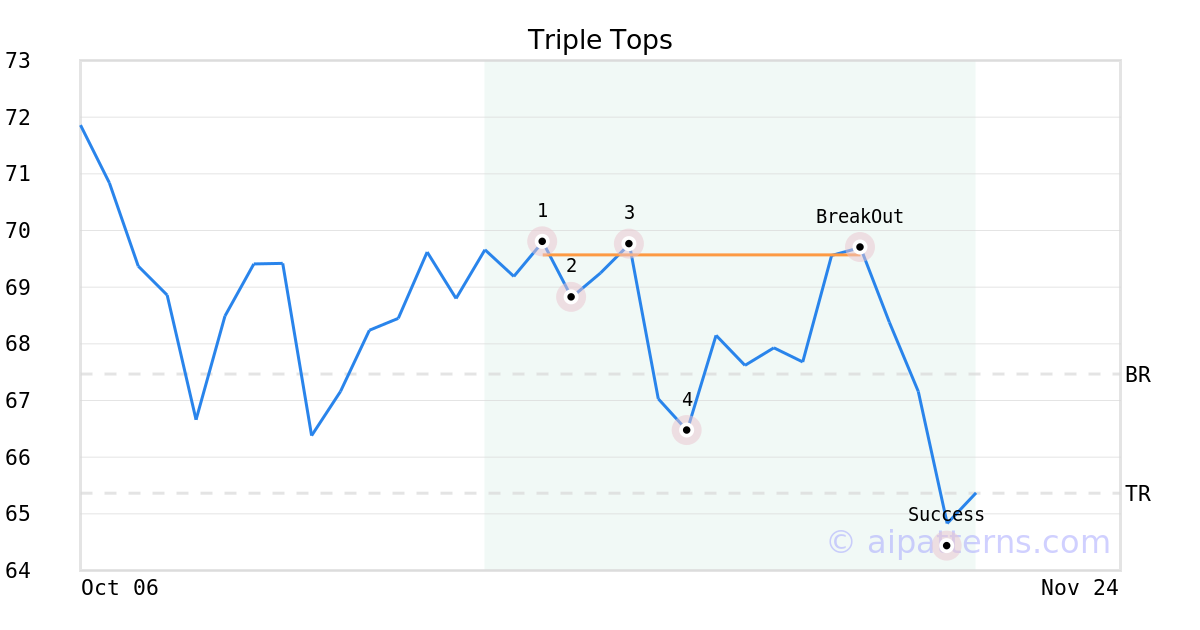Click the BR level label
This screenshot has width=1200, height=630.
(x=1138, y=375)
